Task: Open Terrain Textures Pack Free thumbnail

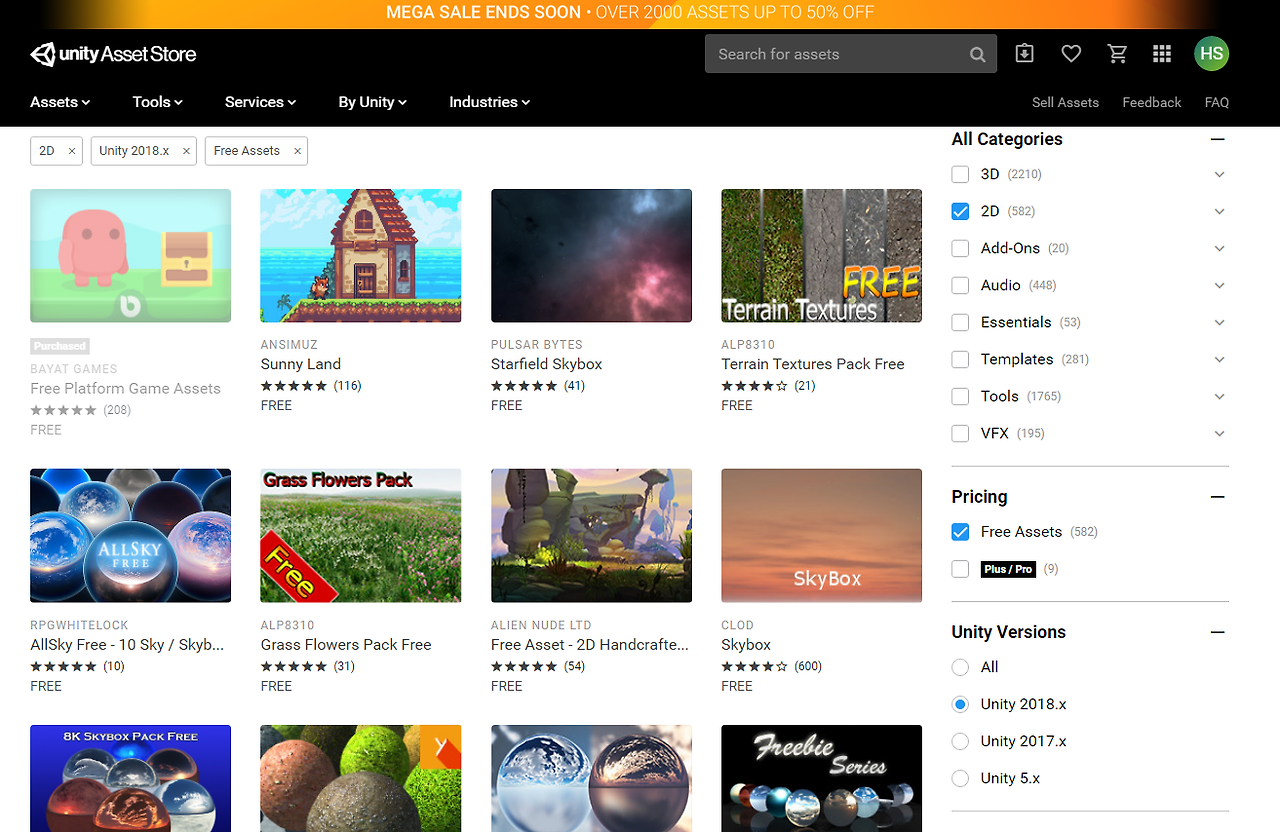Action: tap(821, 256)
